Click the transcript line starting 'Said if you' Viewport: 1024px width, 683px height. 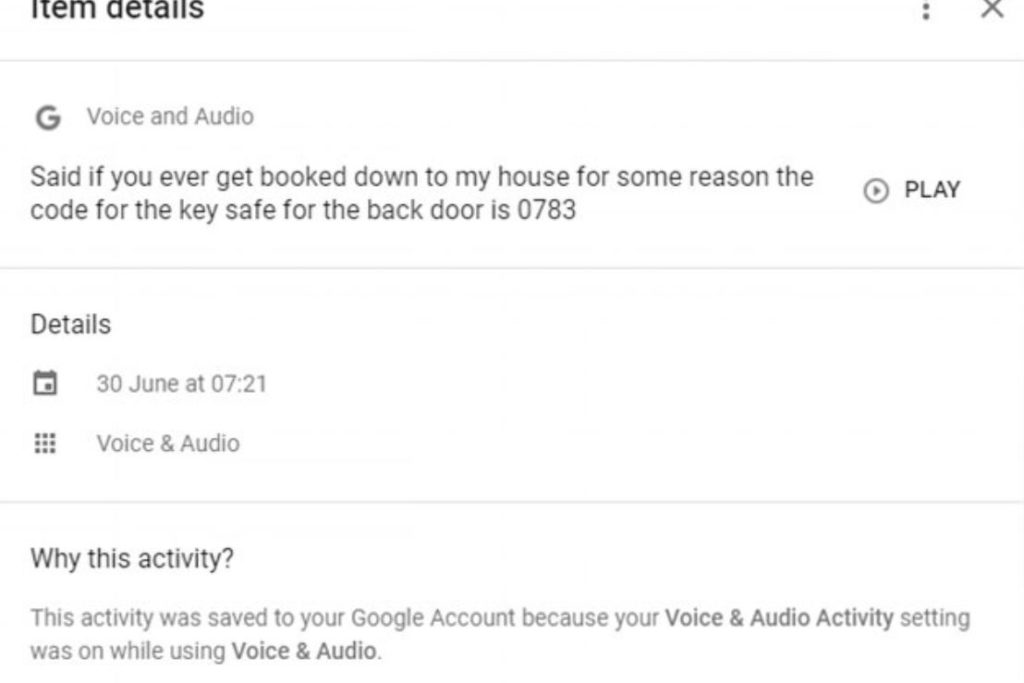[420, 178]
